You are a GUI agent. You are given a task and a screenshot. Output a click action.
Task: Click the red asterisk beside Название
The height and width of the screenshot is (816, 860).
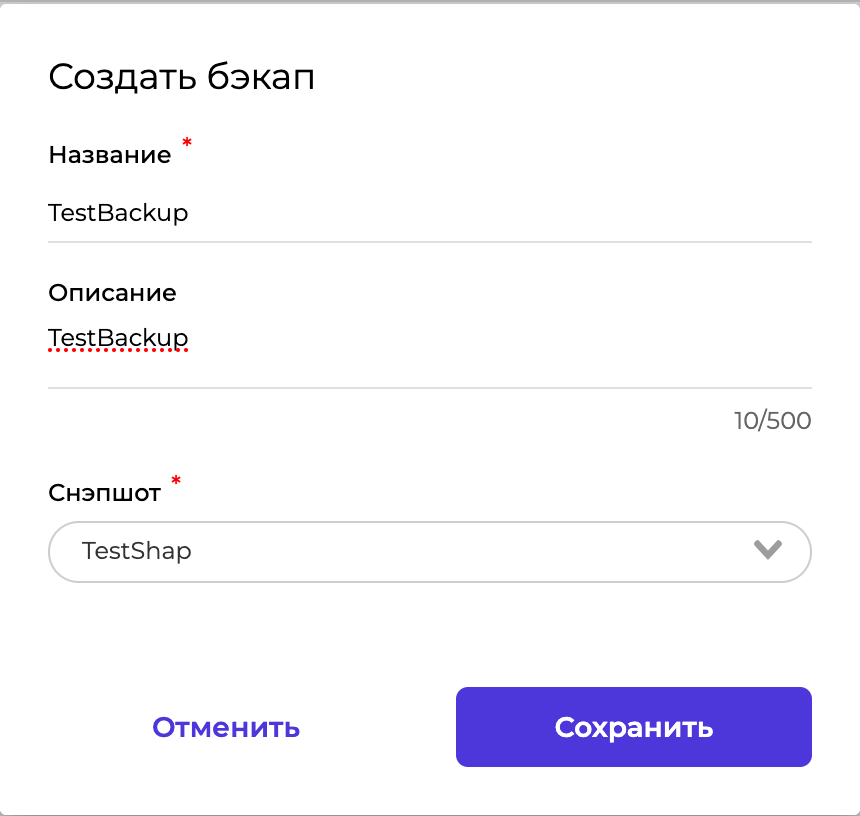click(x=187, y=145)
